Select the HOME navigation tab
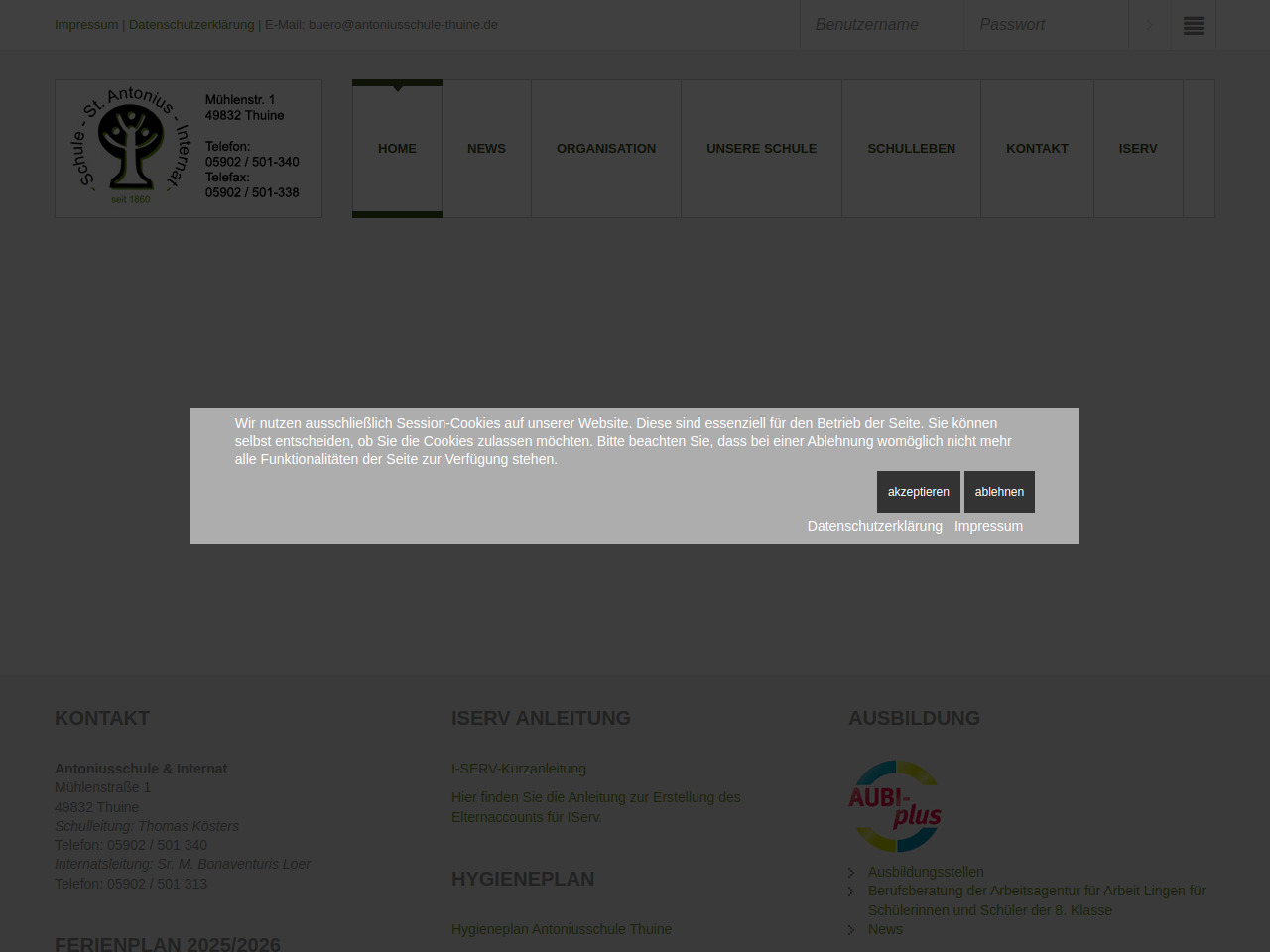Viewport: 1270px width, 952px height. point(397,149)
